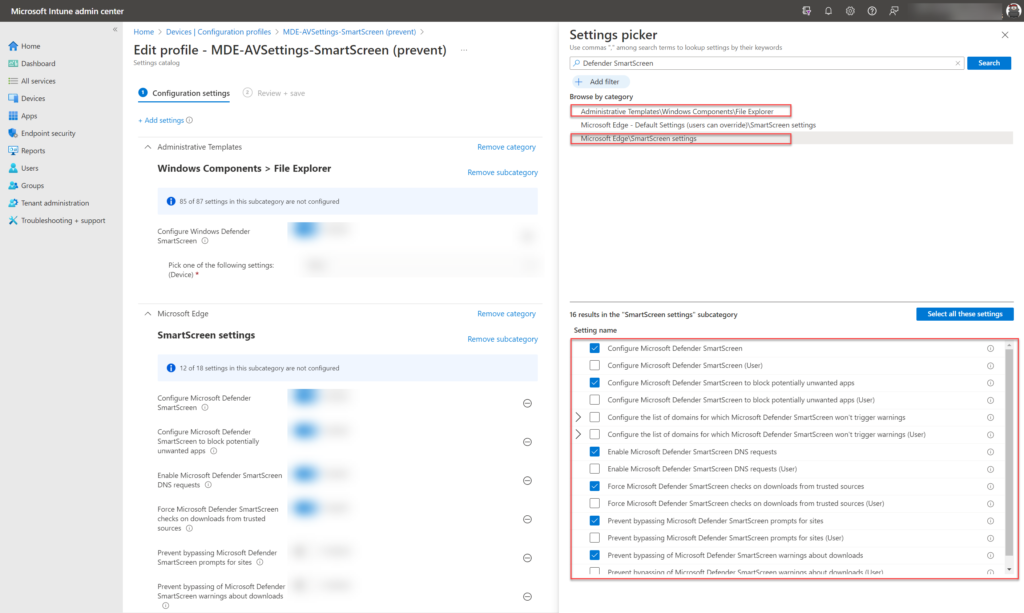Browse Administrative Templates File Explorer category
Viewport: 1024px width, 613px height.
coord(677,112)
